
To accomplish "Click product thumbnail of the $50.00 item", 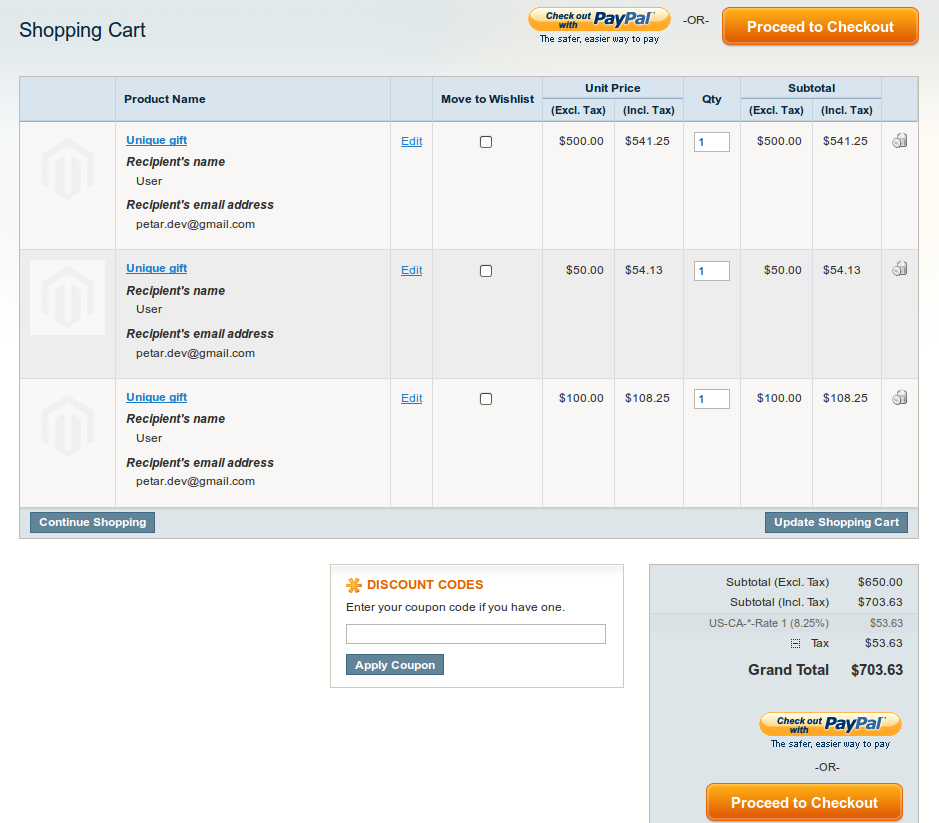I will point(68,298).
